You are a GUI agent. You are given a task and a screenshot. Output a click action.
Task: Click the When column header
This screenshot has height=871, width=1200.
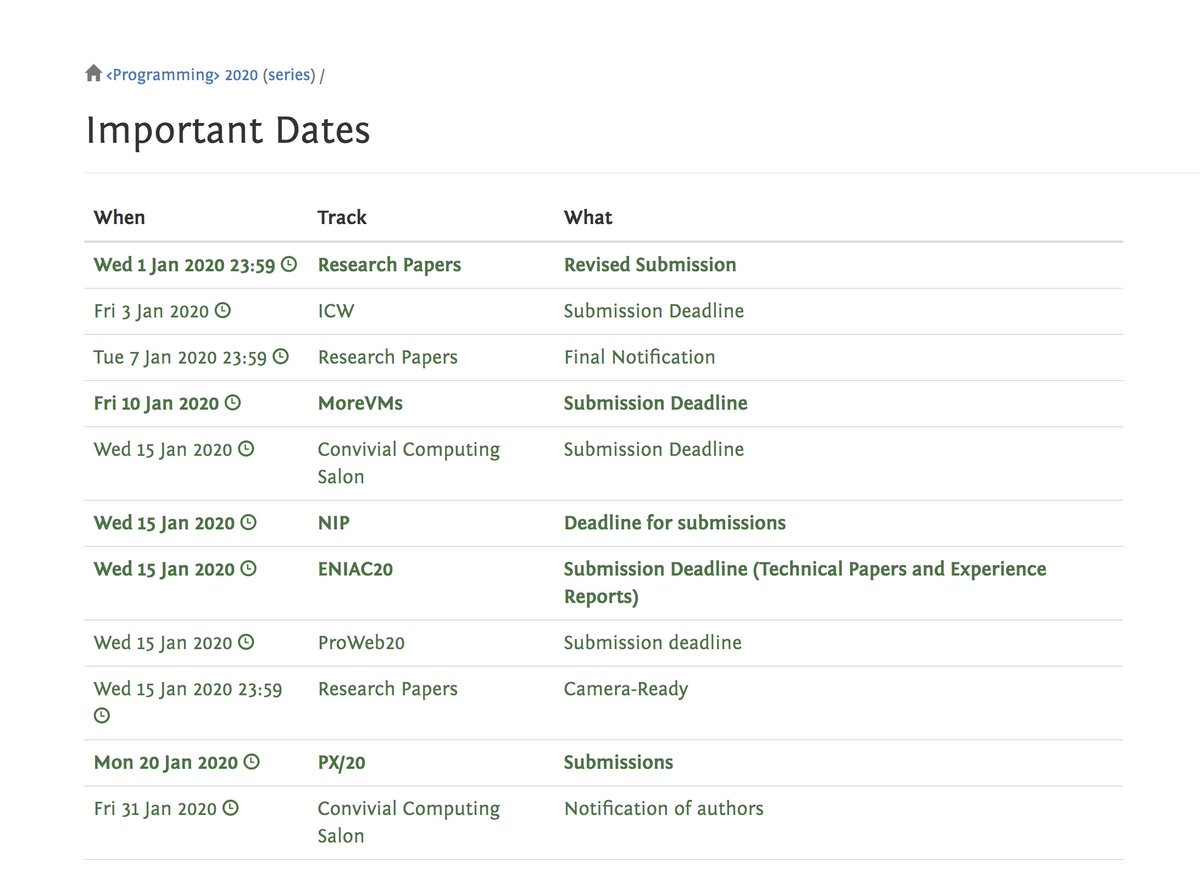(x=119, y=217)
